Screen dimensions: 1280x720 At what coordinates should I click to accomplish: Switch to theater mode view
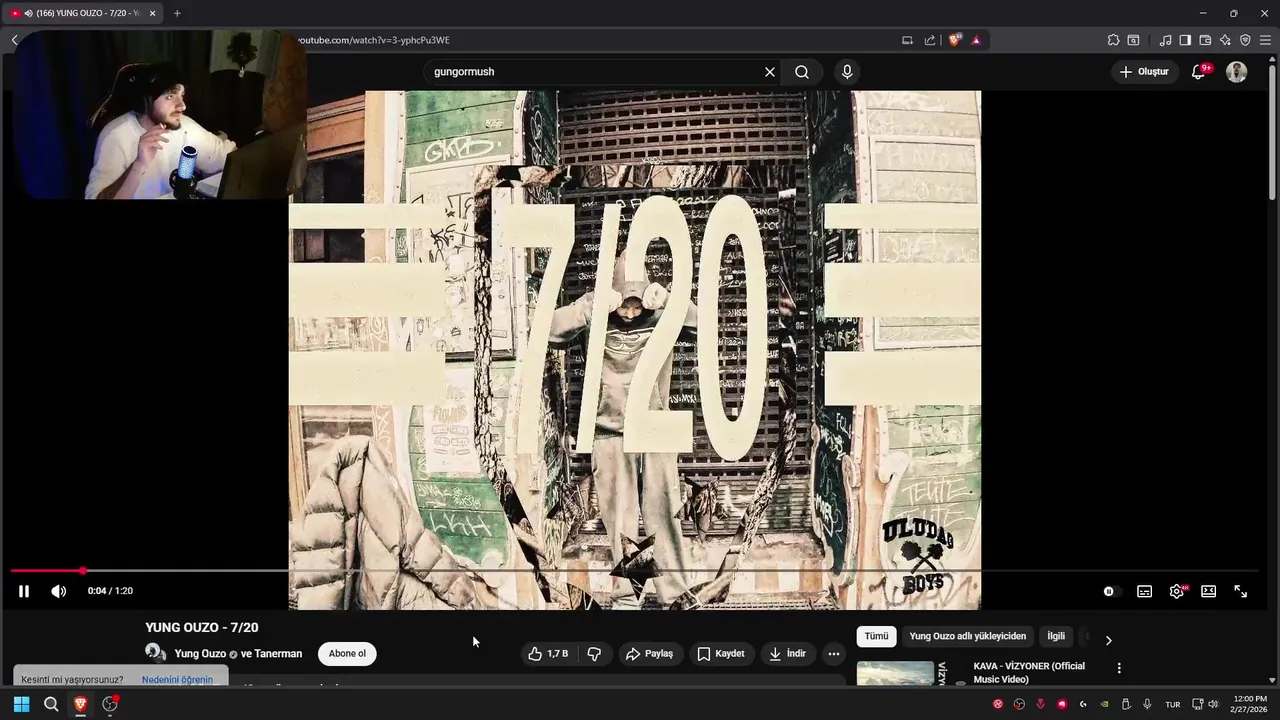coord(1209,591)
